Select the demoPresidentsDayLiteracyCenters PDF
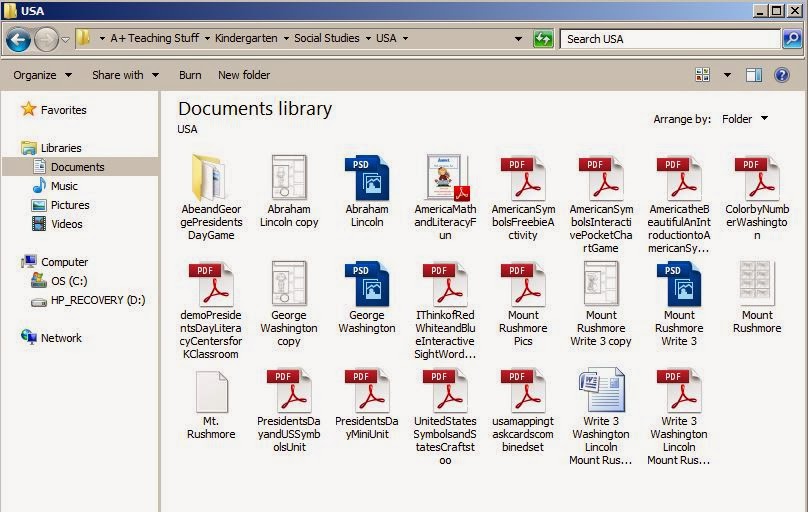 [211, 310]
